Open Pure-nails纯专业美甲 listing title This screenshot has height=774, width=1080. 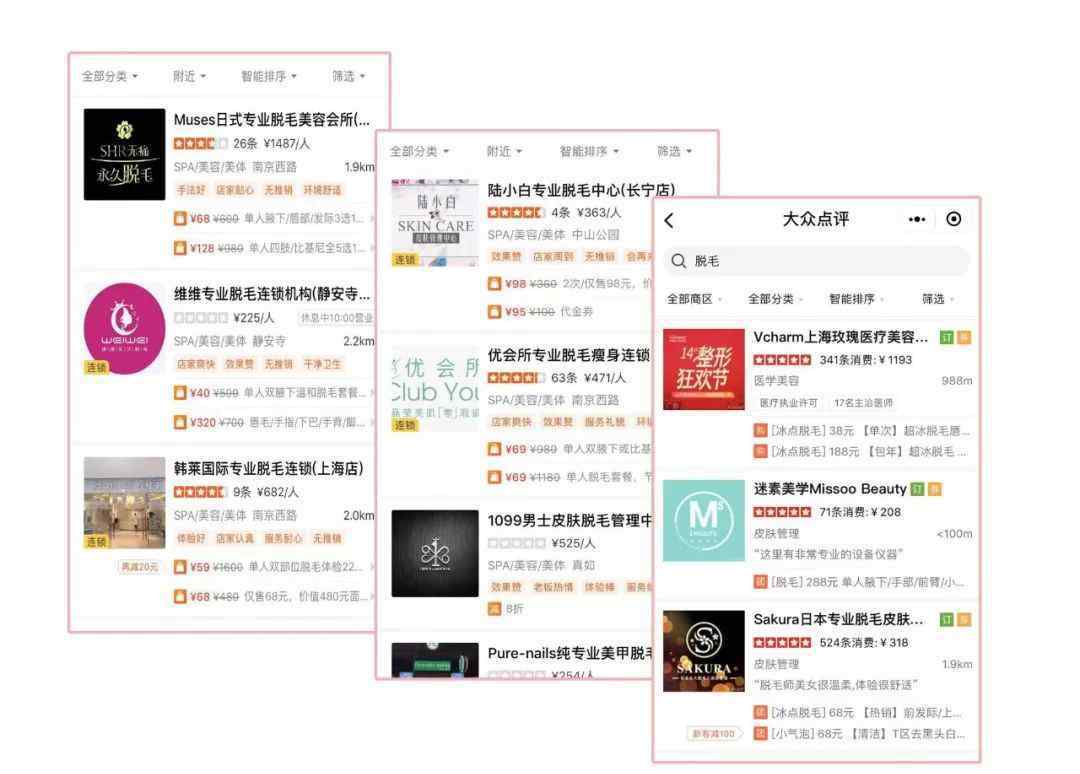coord(570,653)
